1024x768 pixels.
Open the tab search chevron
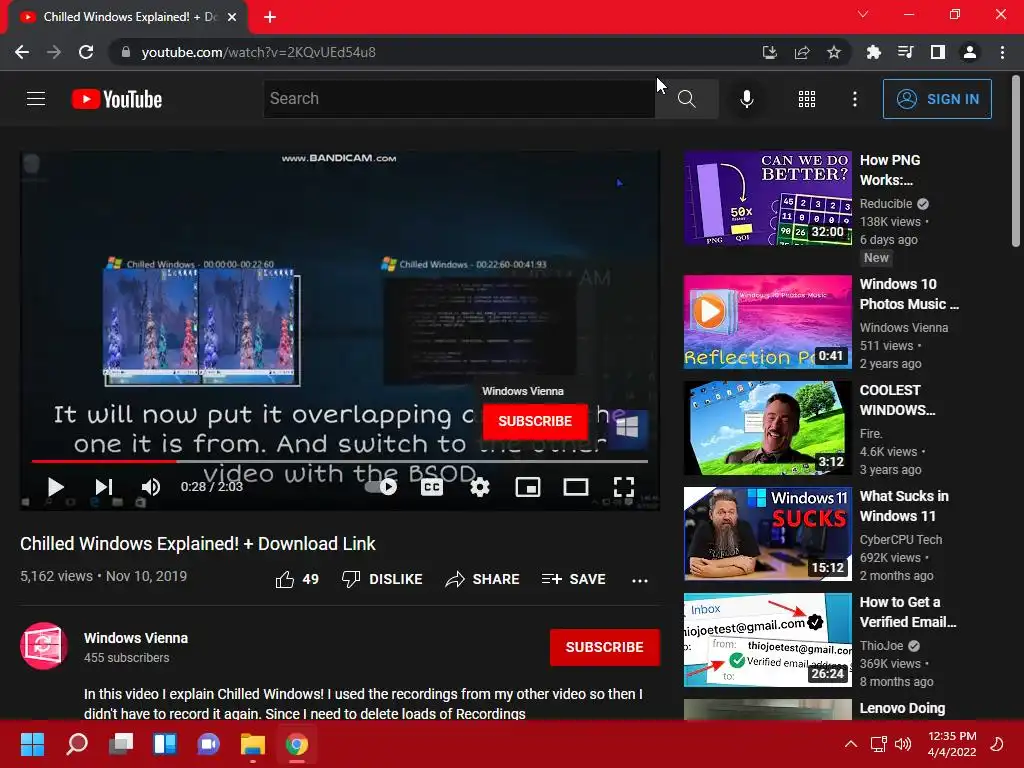[x=863, y=14]
